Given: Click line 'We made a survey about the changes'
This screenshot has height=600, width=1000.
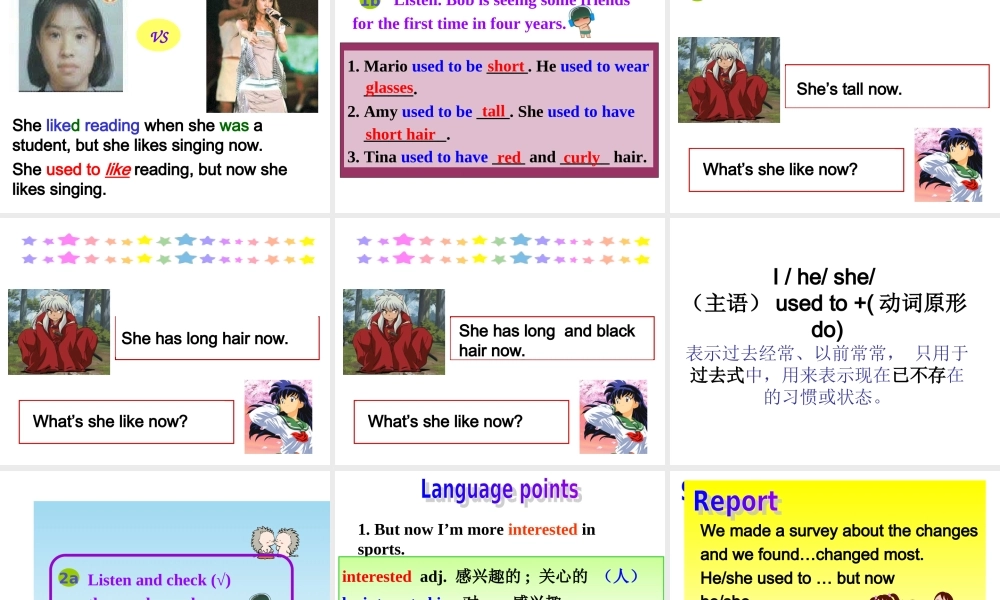Looking at the screenshot, I should coord(839,531).
